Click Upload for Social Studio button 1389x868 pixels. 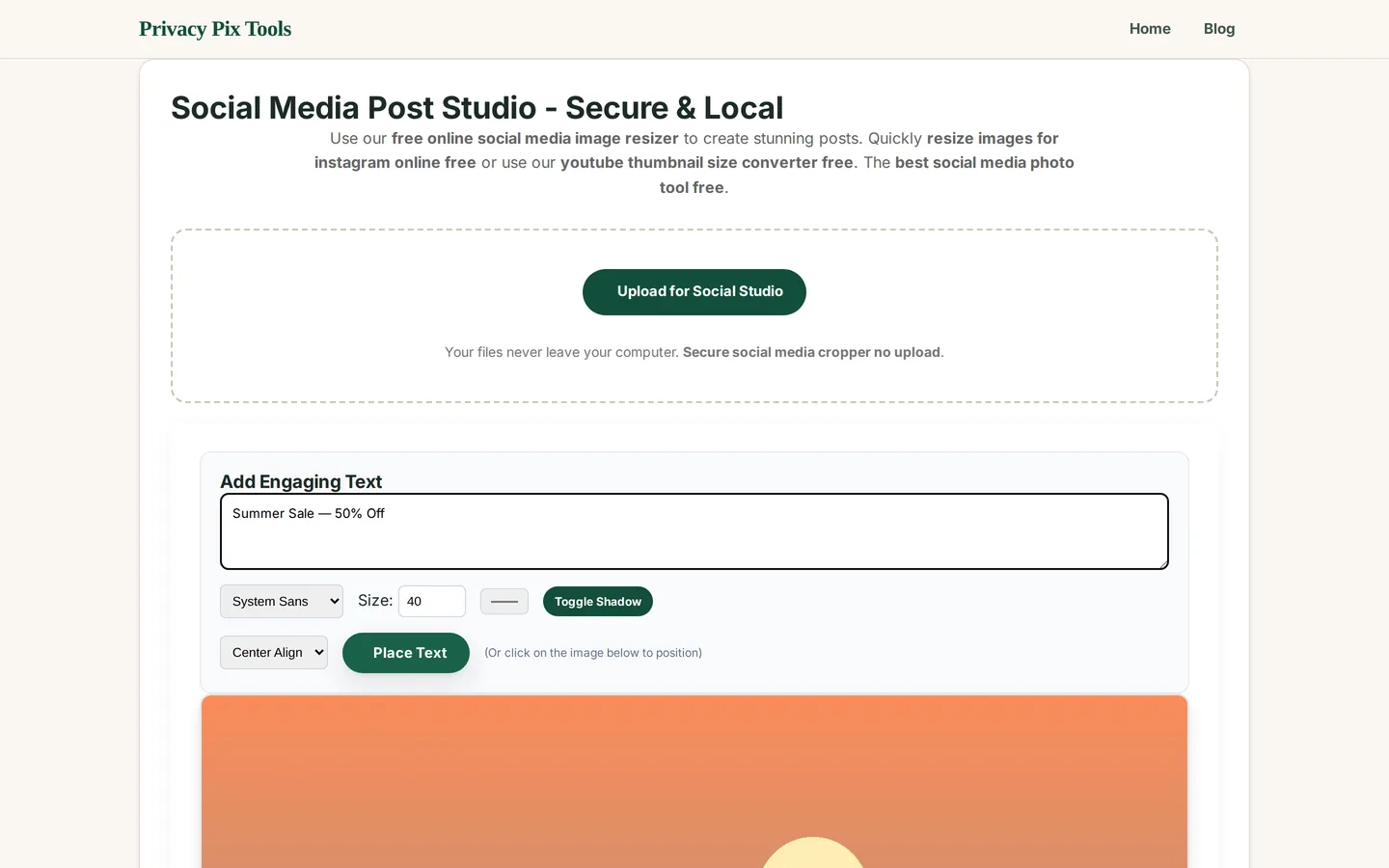694,291
